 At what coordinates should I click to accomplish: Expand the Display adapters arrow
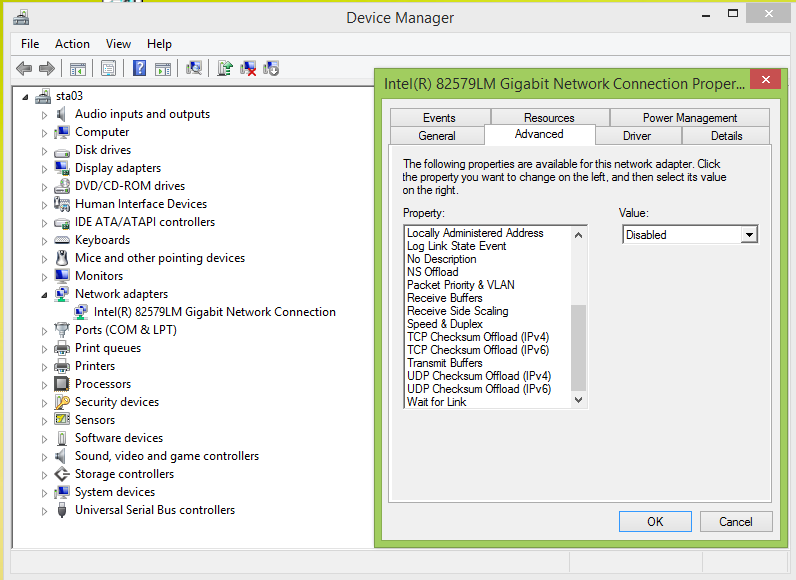(44, 169)
